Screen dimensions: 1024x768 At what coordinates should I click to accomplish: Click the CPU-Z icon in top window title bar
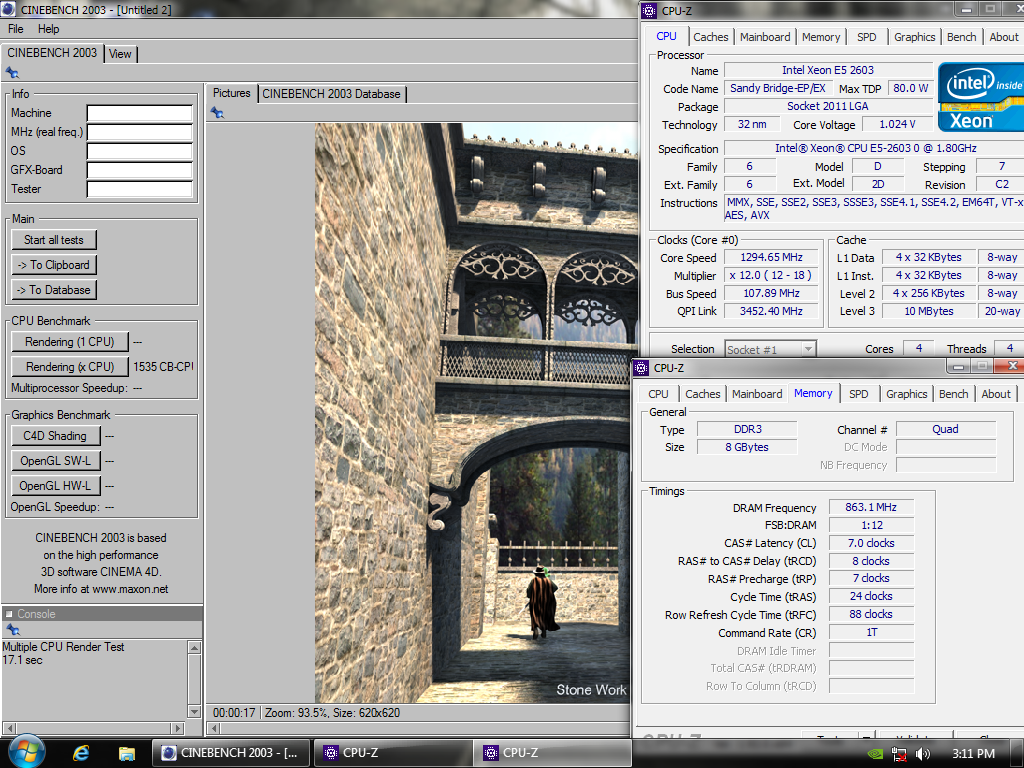pyautogui.click(x=648, y=10)
